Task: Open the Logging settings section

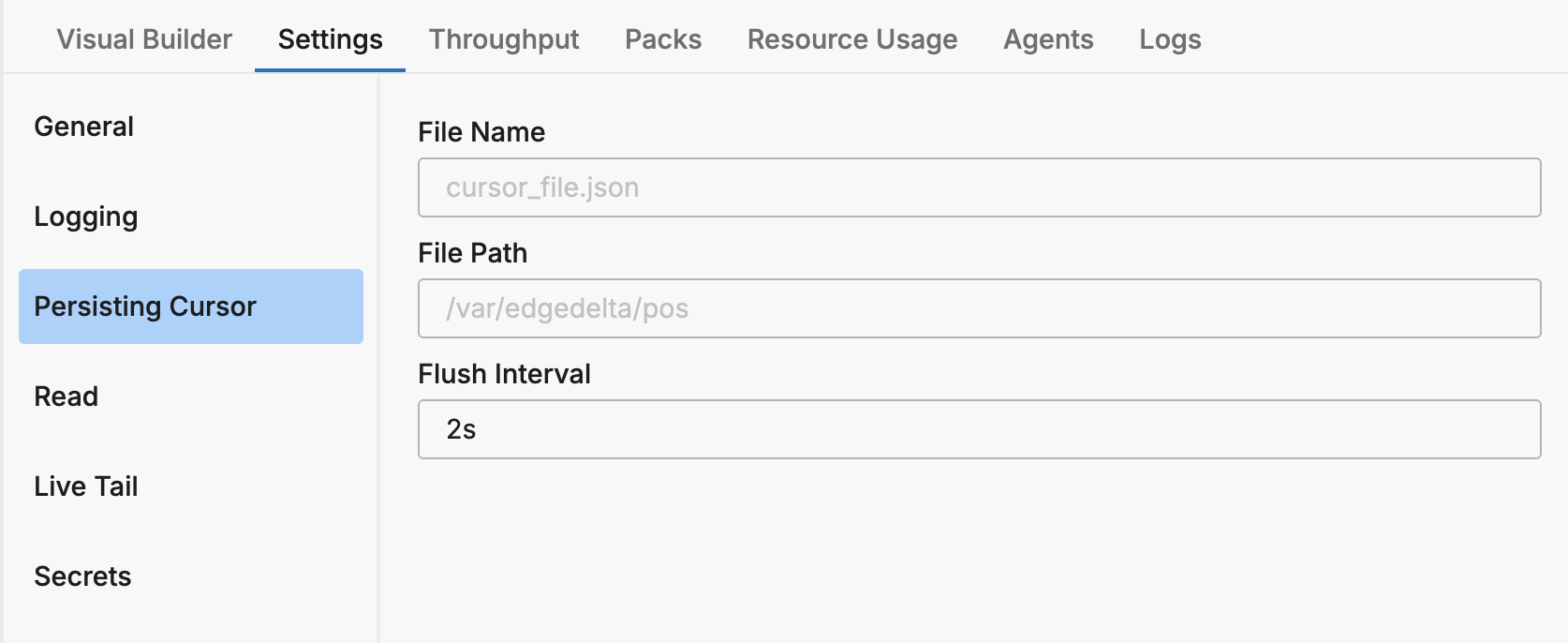Action: tap(86, 217)
